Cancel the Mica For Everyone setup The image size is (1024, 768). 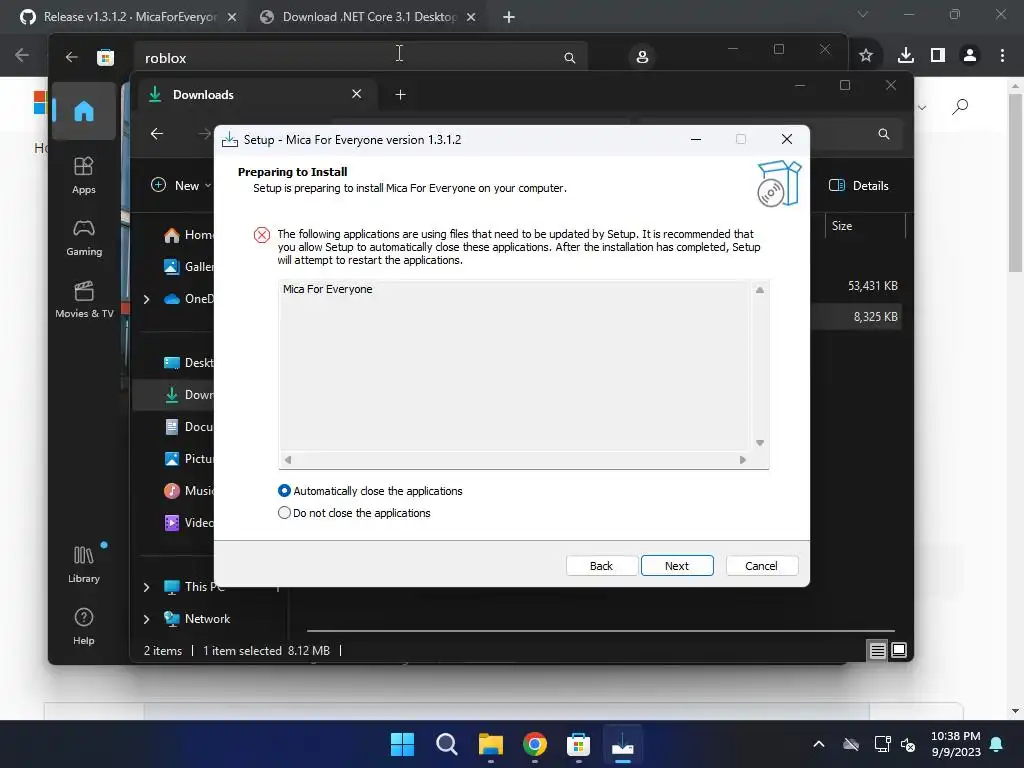click(761, 566)
